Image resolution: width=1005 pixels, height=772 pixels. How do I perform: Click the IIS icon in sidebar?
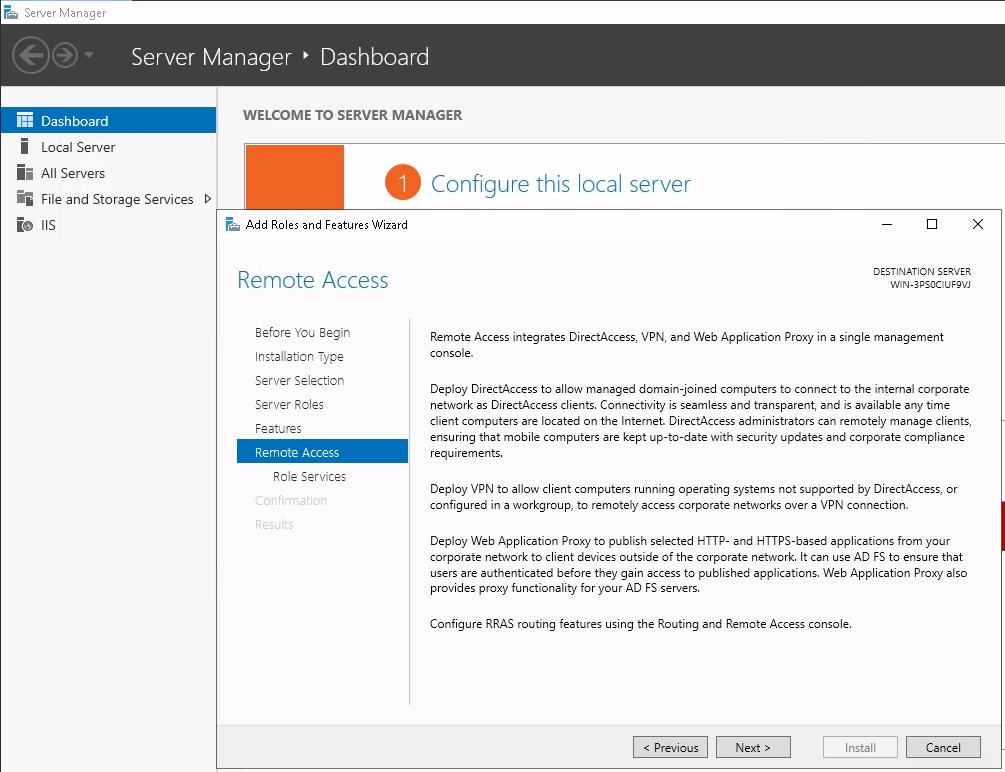pos(24,224)
